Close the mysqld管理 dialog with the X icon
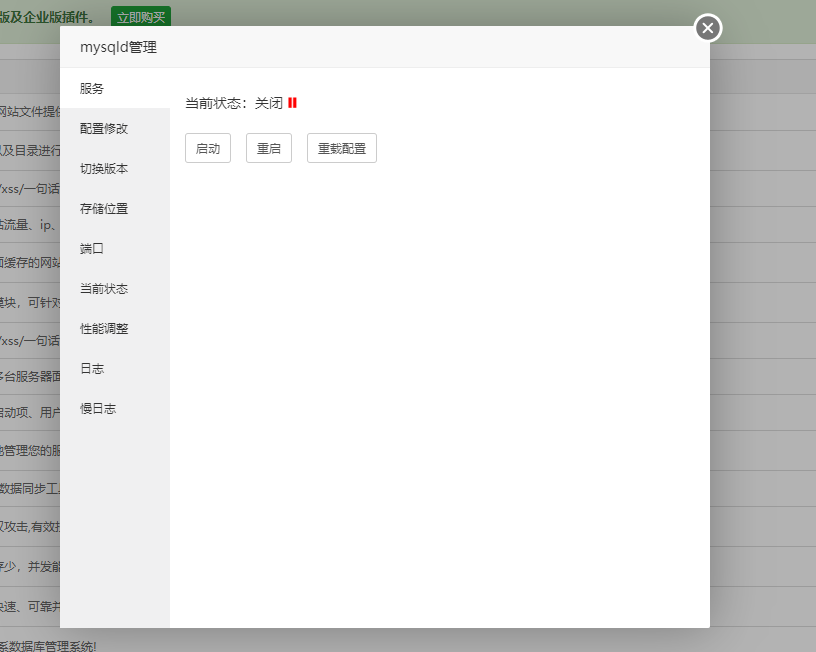816x652 pixels. click(708, 28)
